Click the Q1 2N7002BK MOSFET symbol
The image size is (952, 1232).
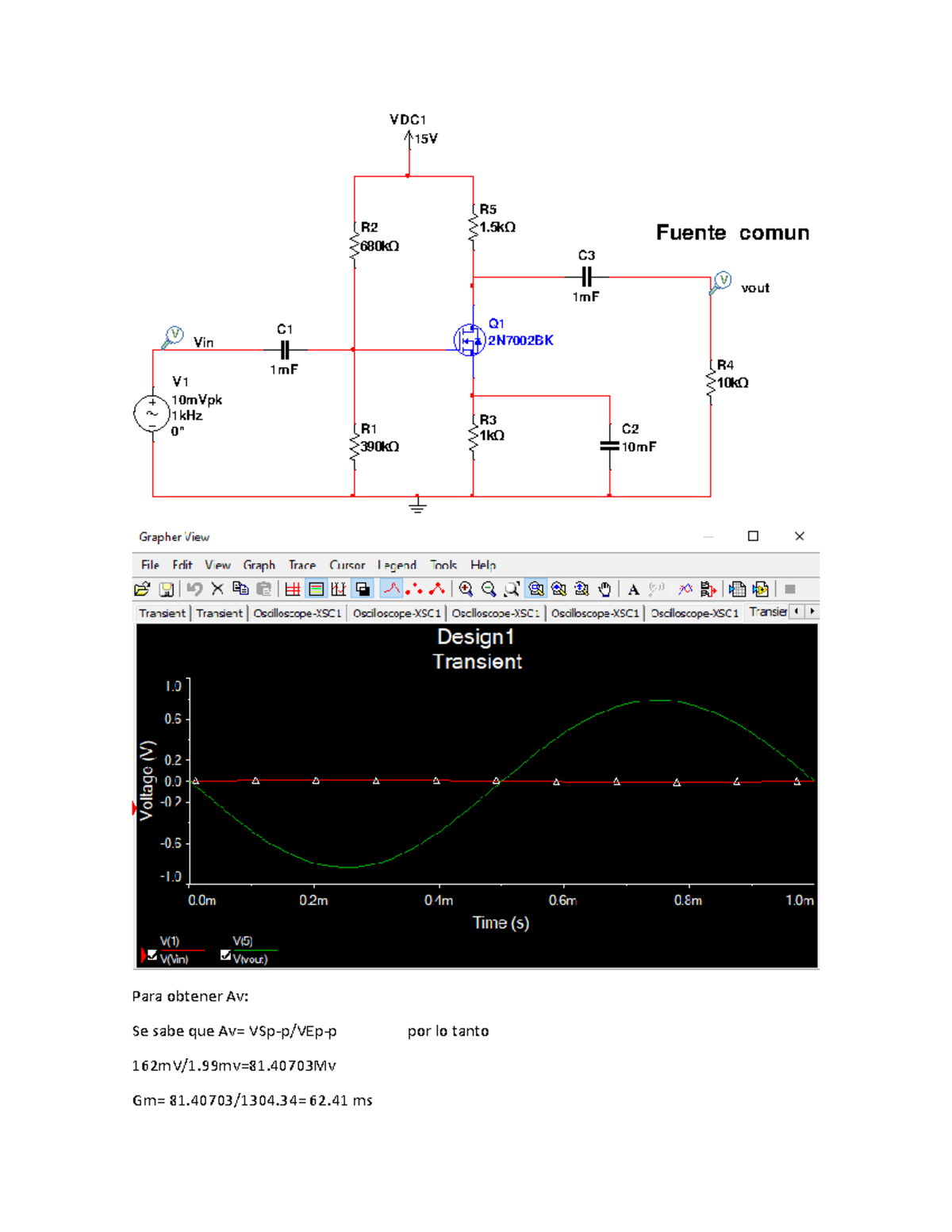tap(468, 340)
